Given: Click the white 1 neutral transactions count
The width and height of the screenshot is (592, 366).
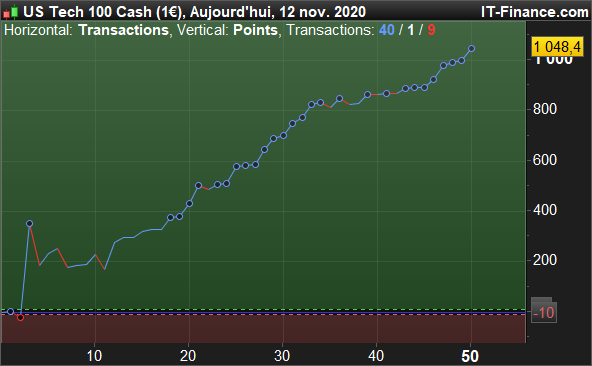Looking at the screenshot, I should [x=411, y=30].
